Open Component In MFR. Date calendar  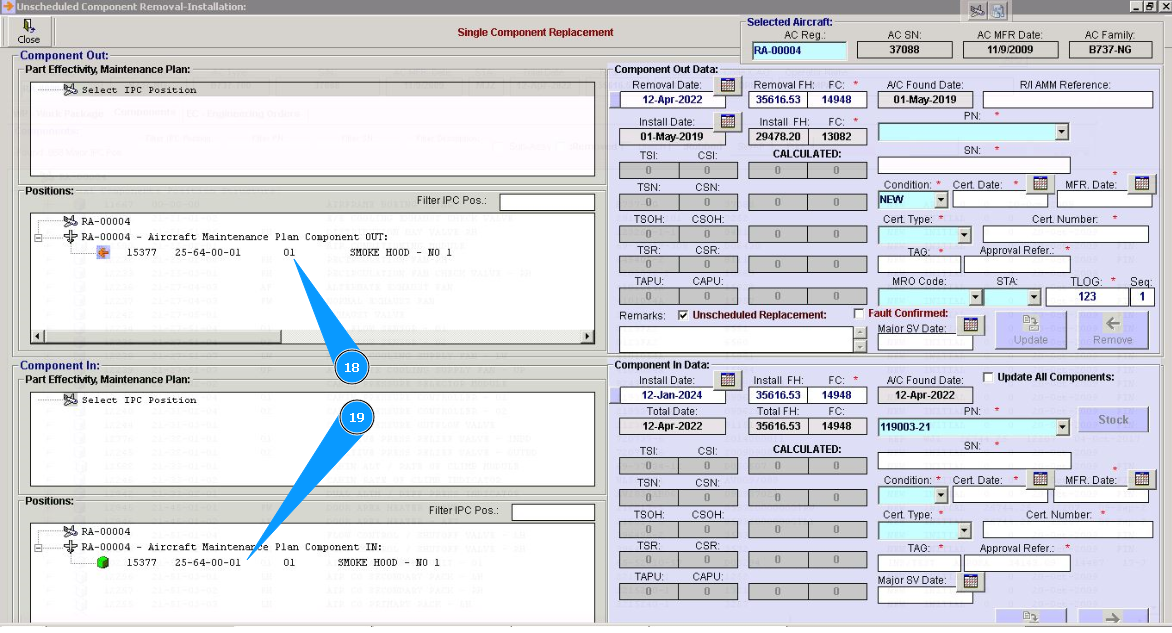1141,478
